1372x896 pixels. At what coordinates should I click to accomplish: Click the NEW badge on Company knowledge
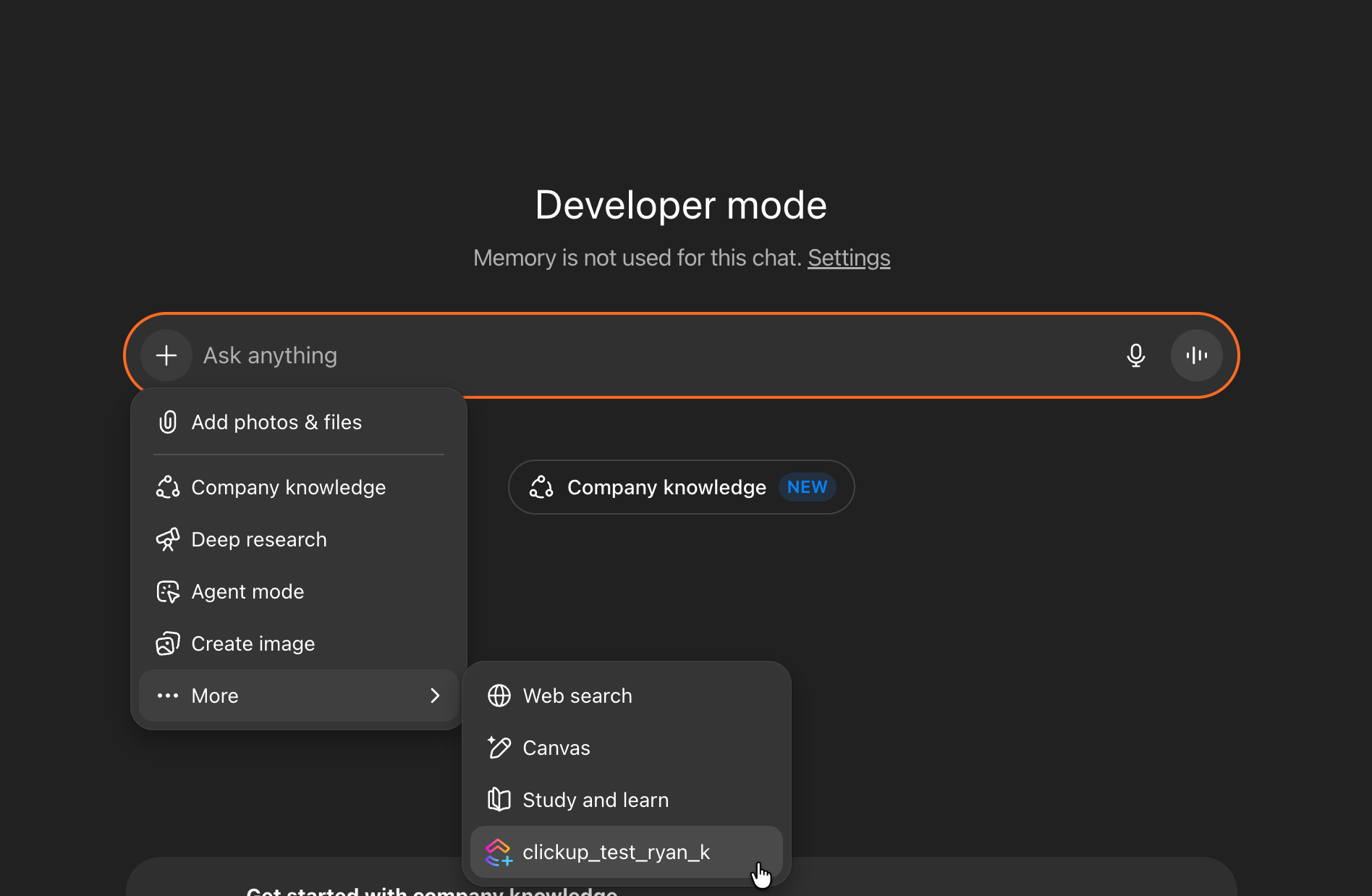(x=807, y=487)
